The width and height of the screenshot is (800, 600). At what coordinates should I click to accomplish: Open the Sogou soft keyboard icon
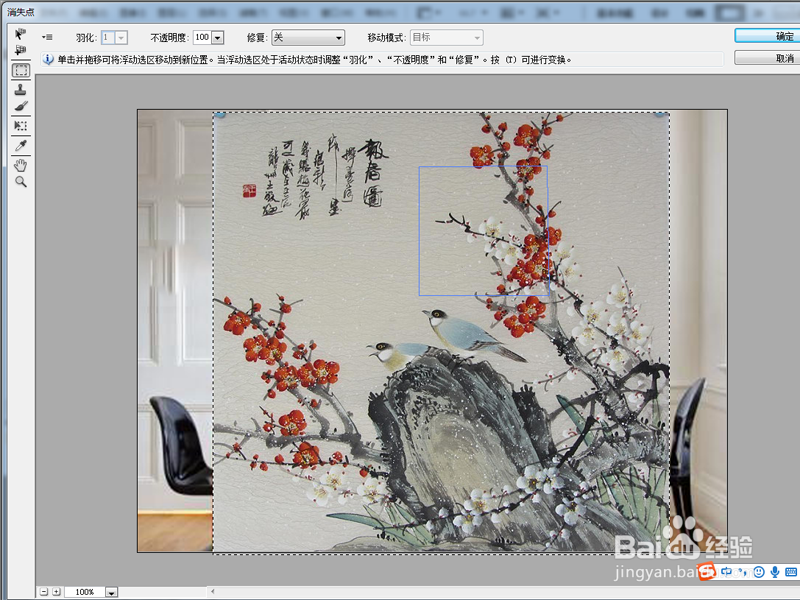pos(791,572)
